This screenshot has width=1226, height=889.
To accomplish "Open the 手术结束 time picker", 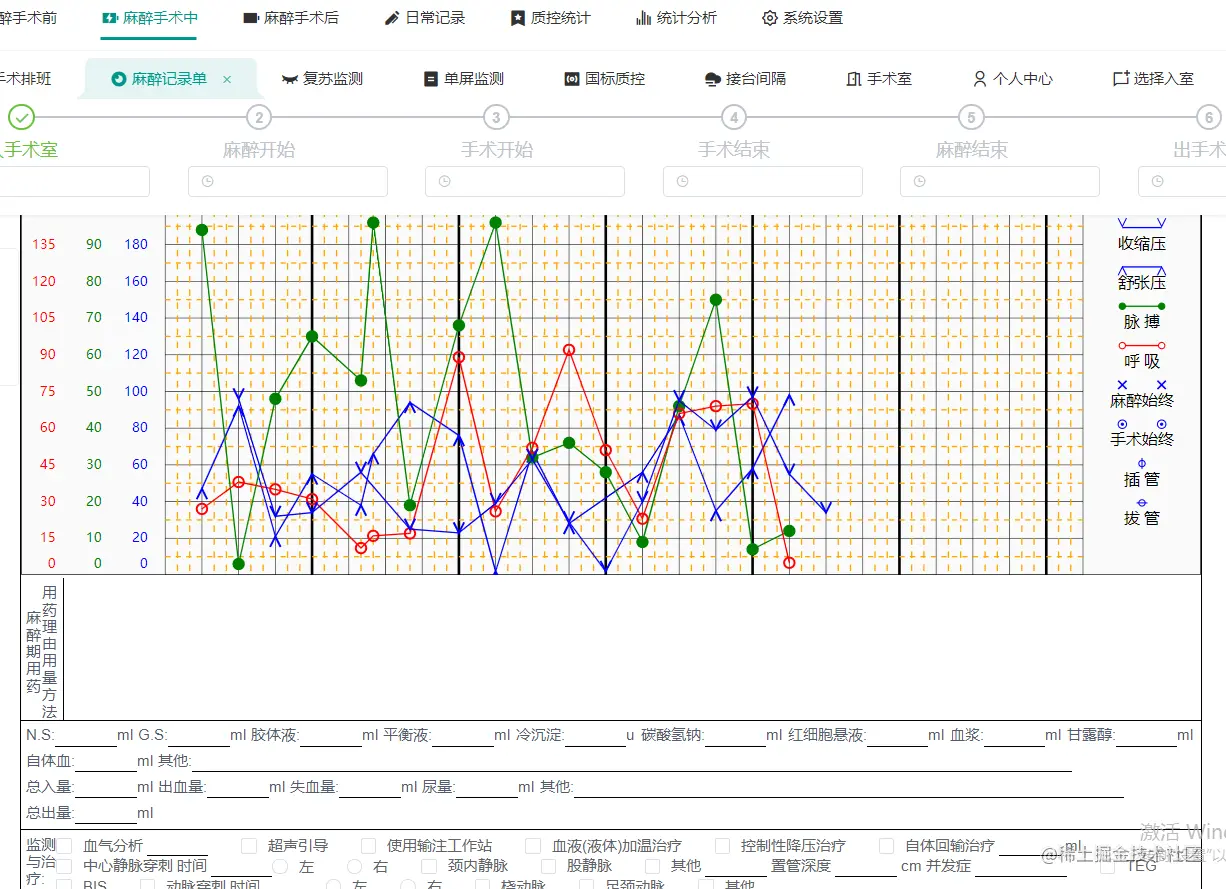I will [763, 181].
